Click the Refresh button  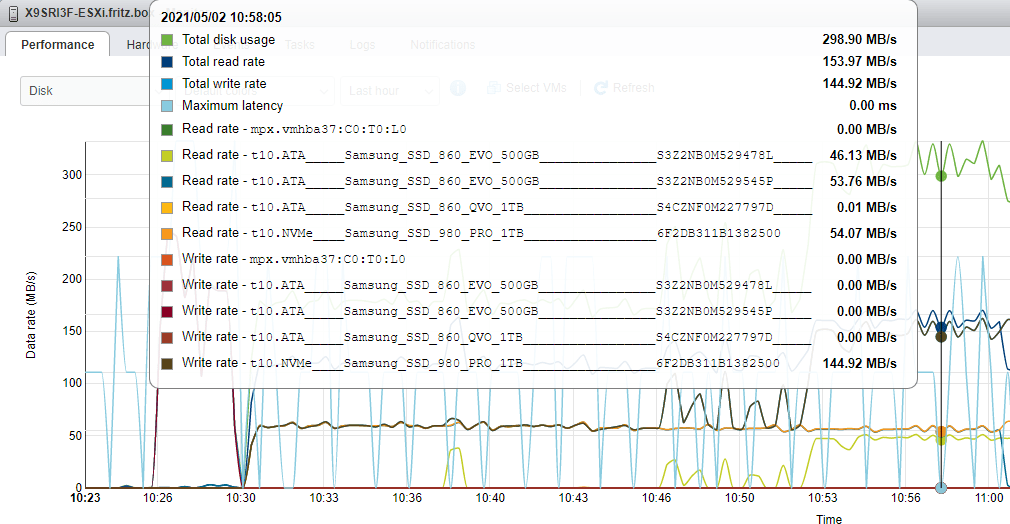tap(624, 88)
